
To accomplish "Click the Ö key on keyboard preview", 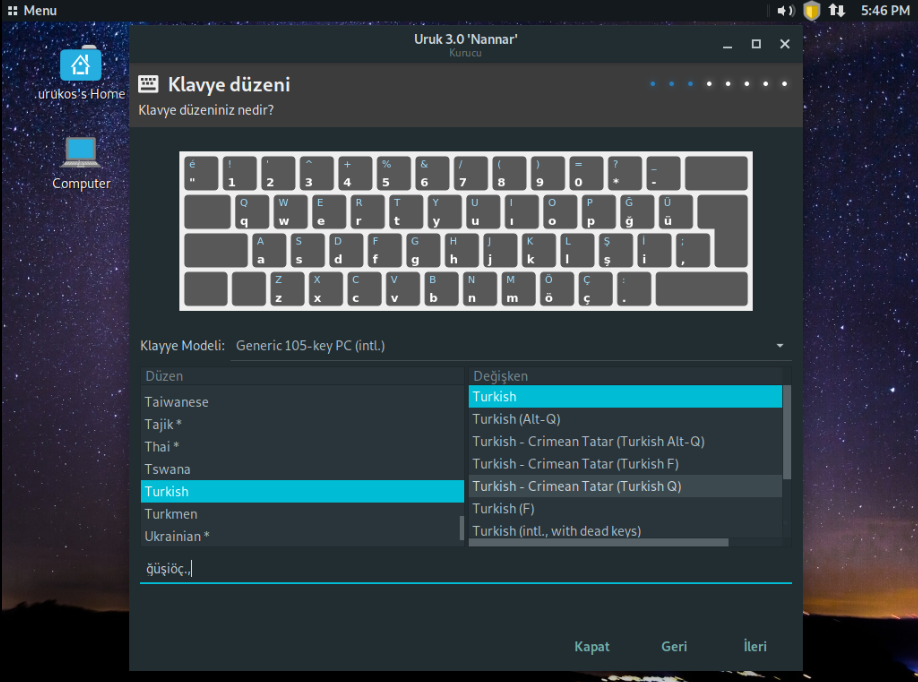I will [x=556, y=289].
